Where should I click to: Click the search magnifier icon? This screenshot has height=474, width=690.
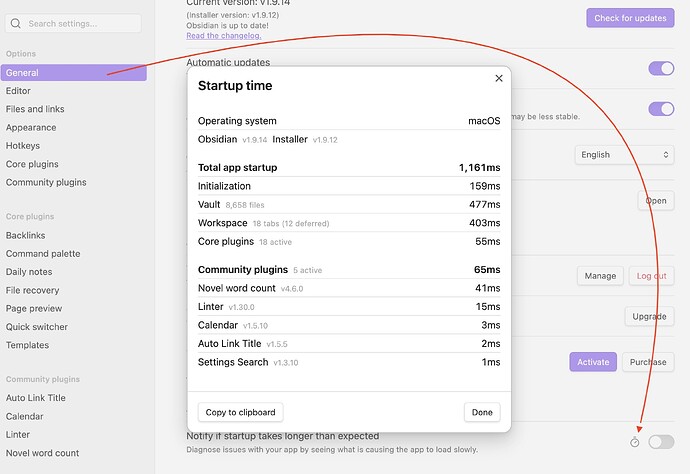click(x=15, y=23)
